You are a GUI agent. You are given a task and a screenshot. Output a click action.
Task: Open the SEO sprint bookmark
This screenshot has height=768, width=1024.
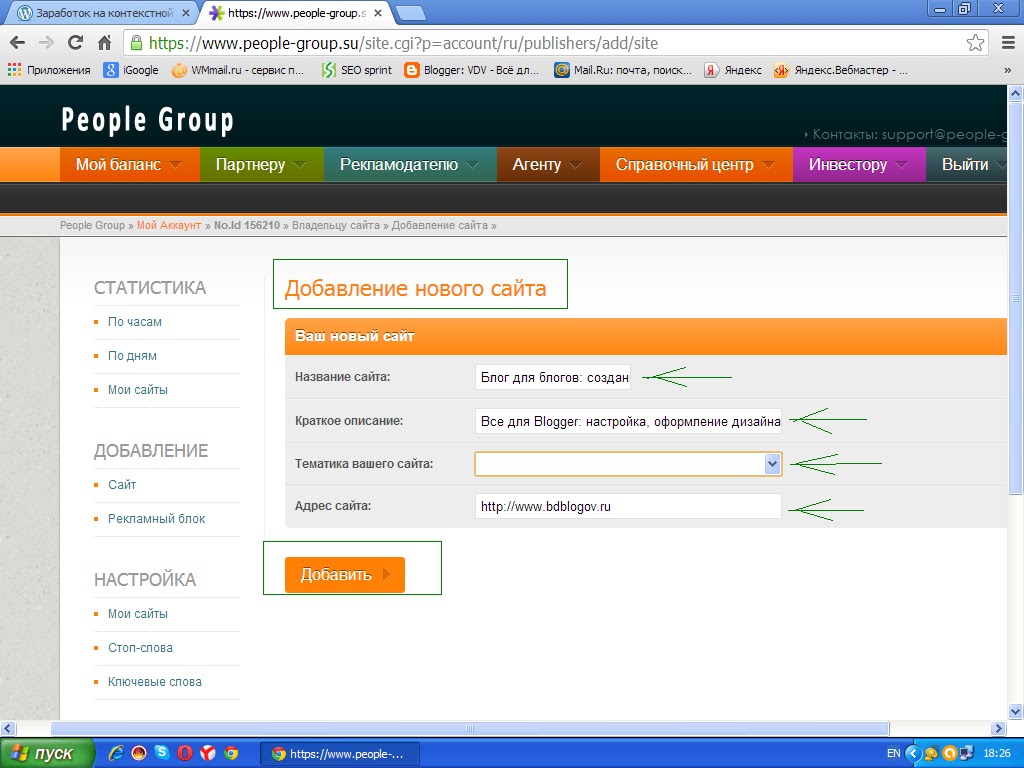(x=357, y=70)
